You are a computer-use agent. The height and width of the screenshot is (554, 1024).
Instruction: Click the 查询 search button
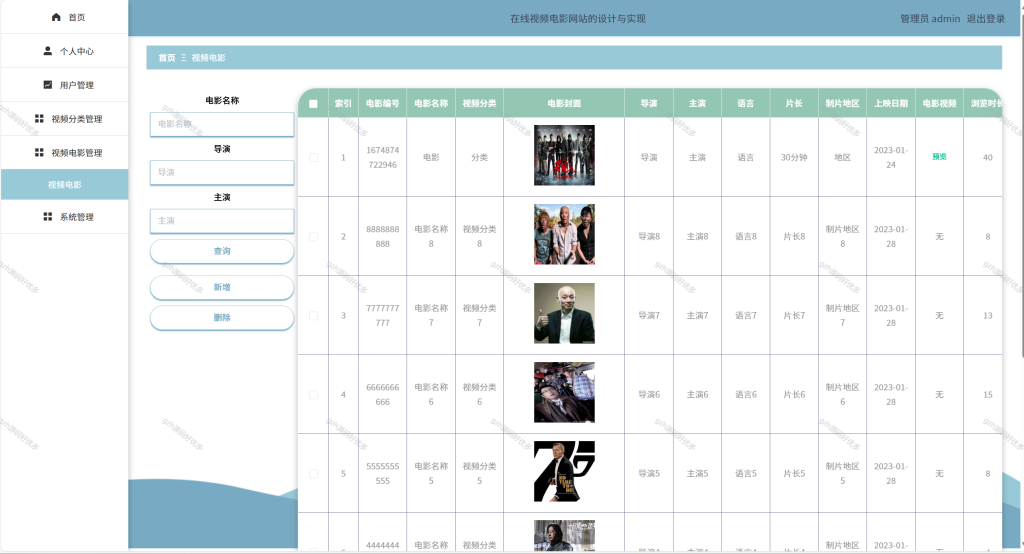[x=222, y=251]
